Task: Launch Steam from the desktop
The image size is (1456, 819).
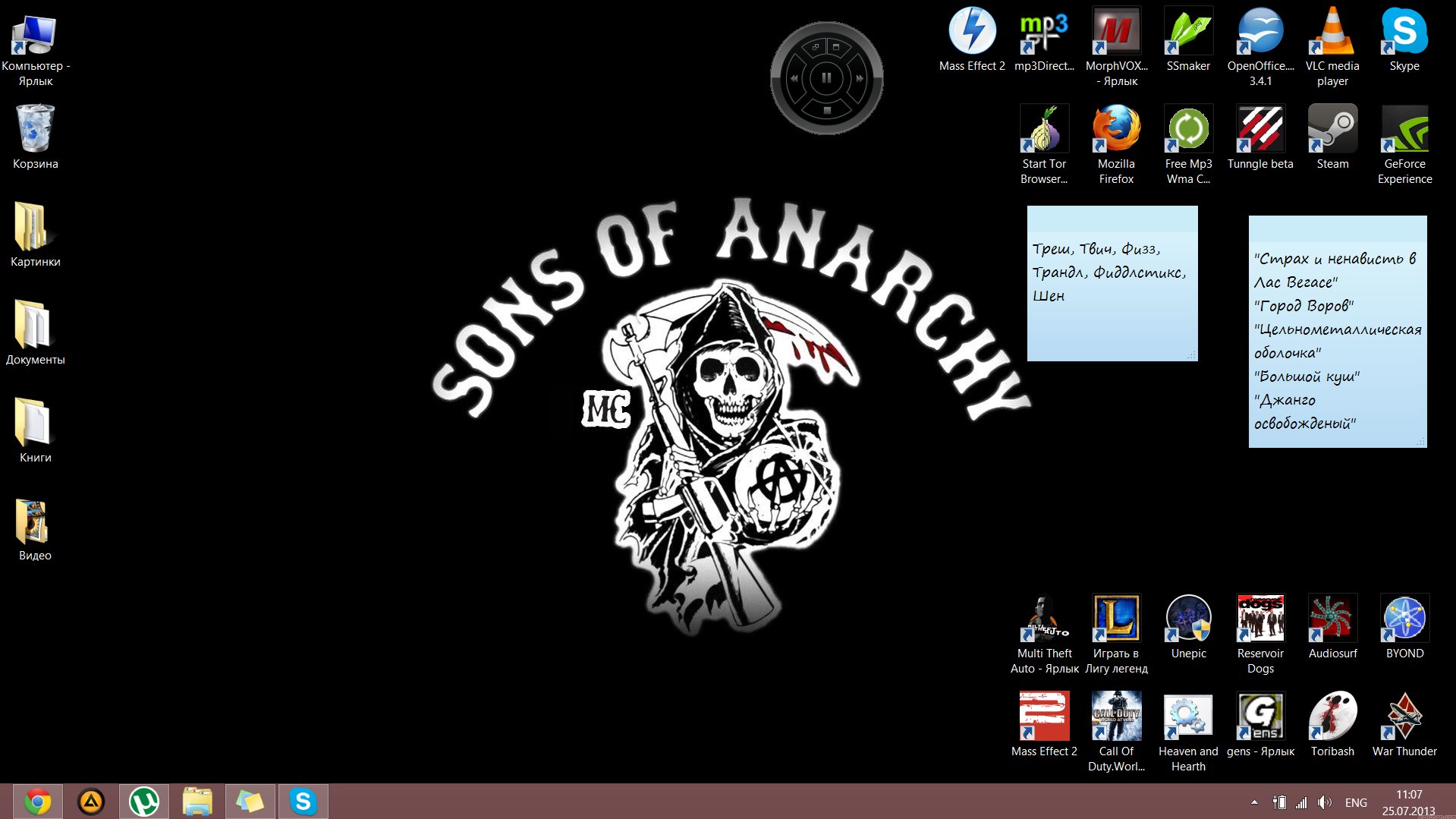Action: click(1332, 128)
